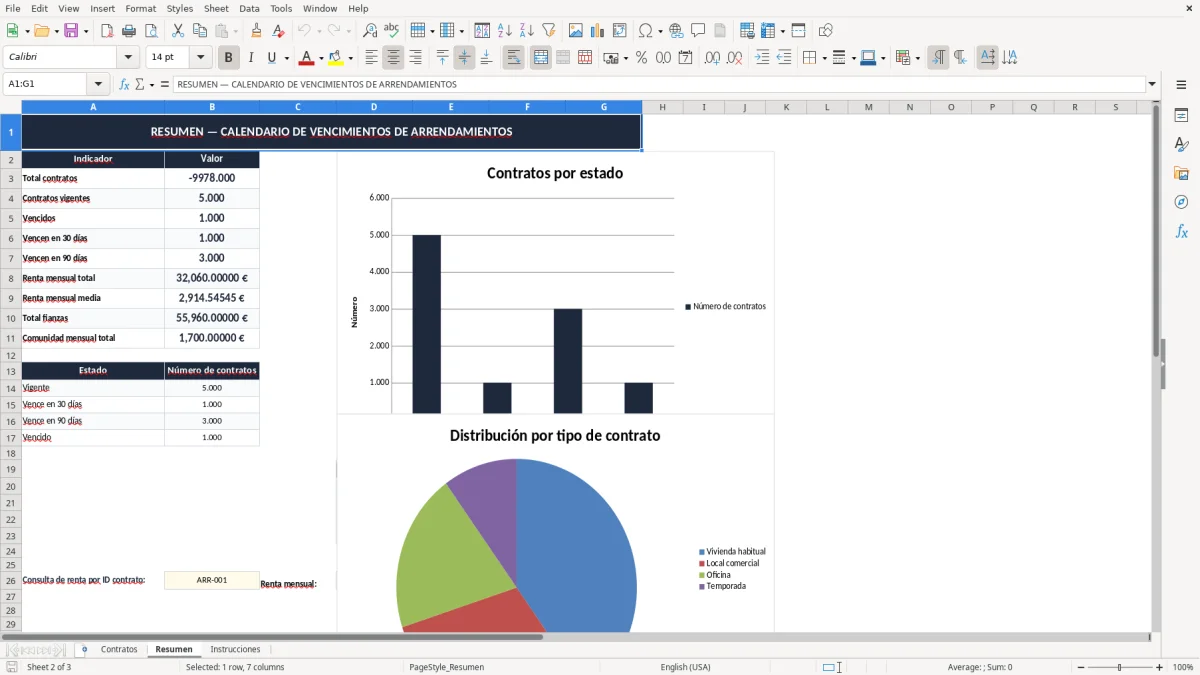The image size is (1200, 675).
Task: Open Sidebar Navigator compass icon
Action: [1181, 202]
